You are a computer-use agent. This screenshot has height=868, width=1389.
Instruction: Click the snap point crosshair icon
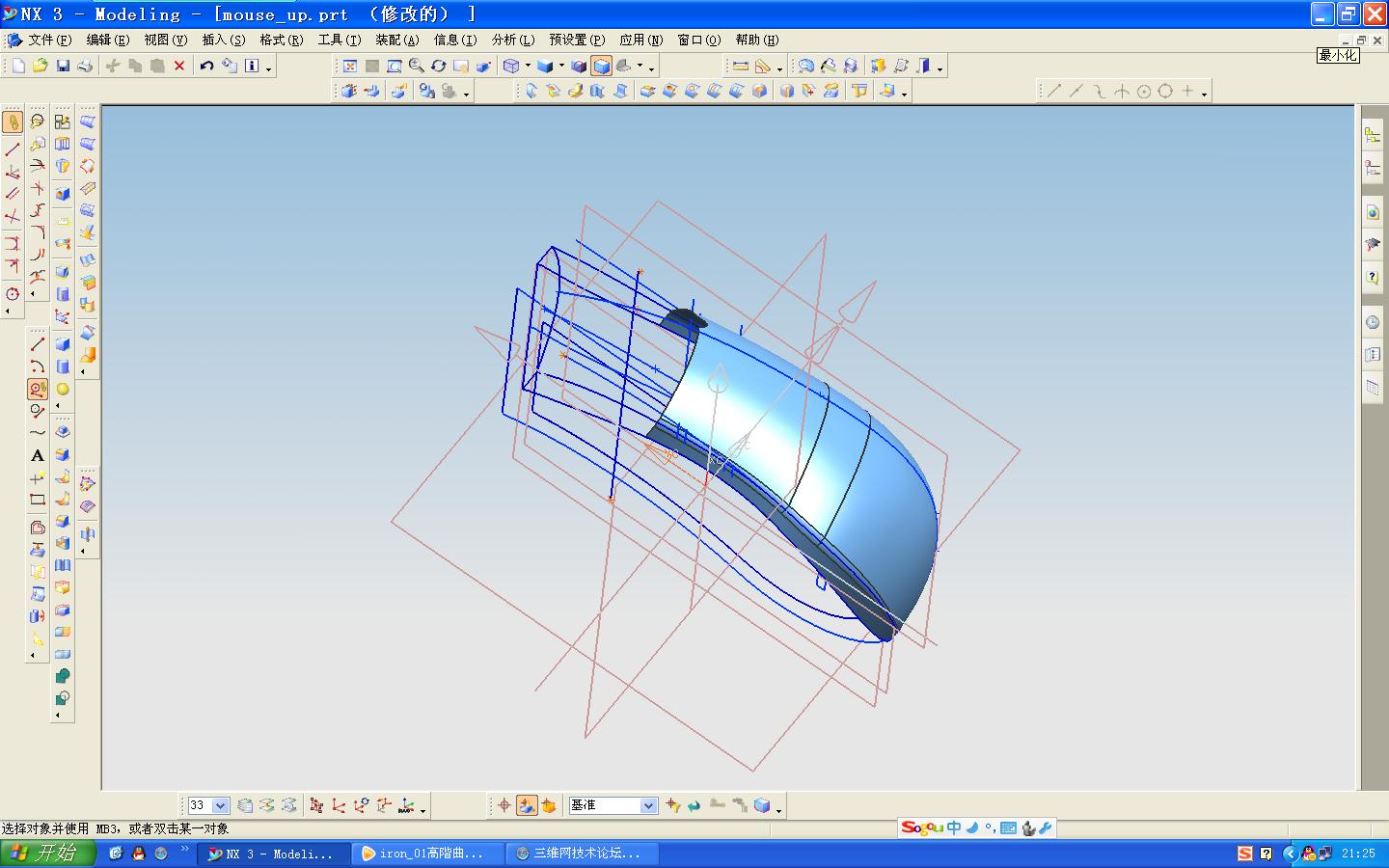pyautogui.click(x=504, y=805)
